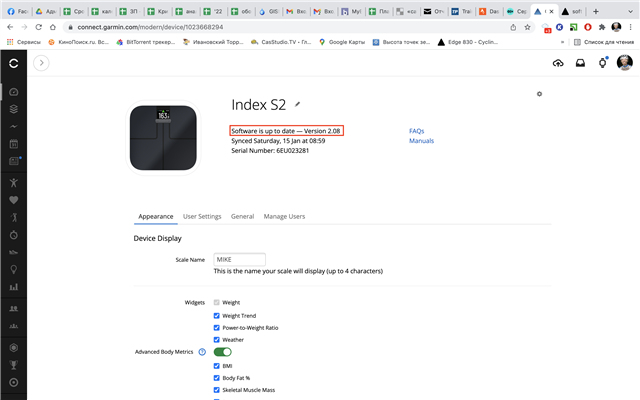640x400 pixels.
Task: Uncheck the BMI checkbox
Action: 216,366
